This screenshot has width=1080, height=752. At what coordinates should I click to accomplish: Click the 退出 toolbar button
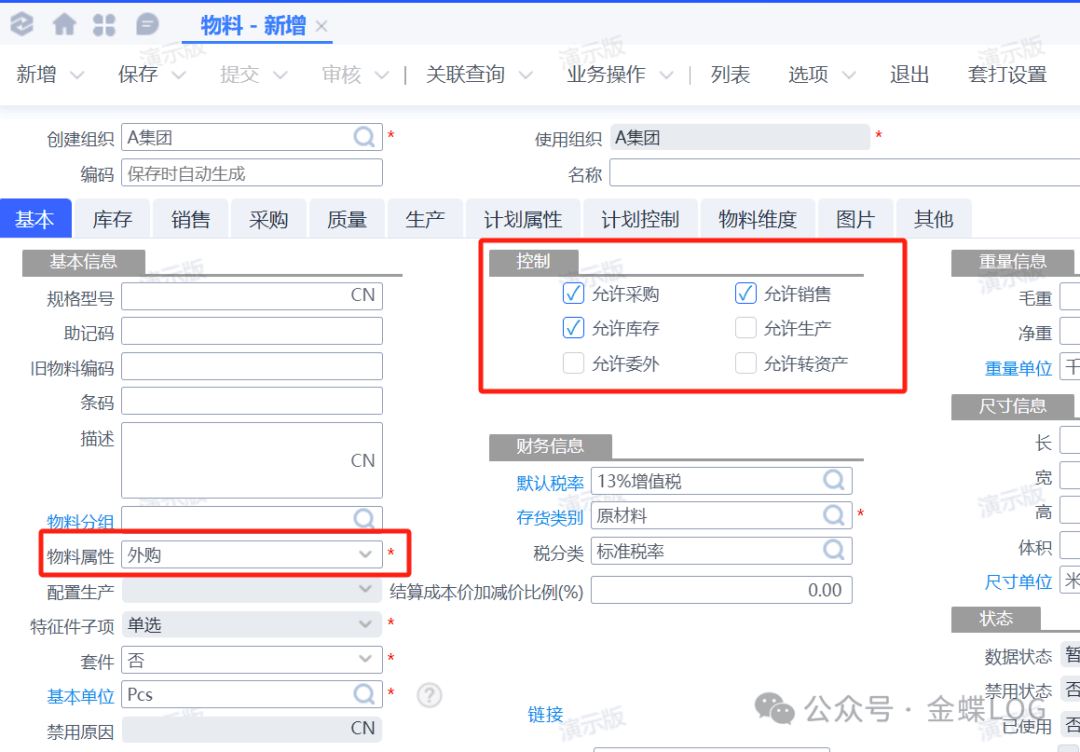click(x=909, y=75)
